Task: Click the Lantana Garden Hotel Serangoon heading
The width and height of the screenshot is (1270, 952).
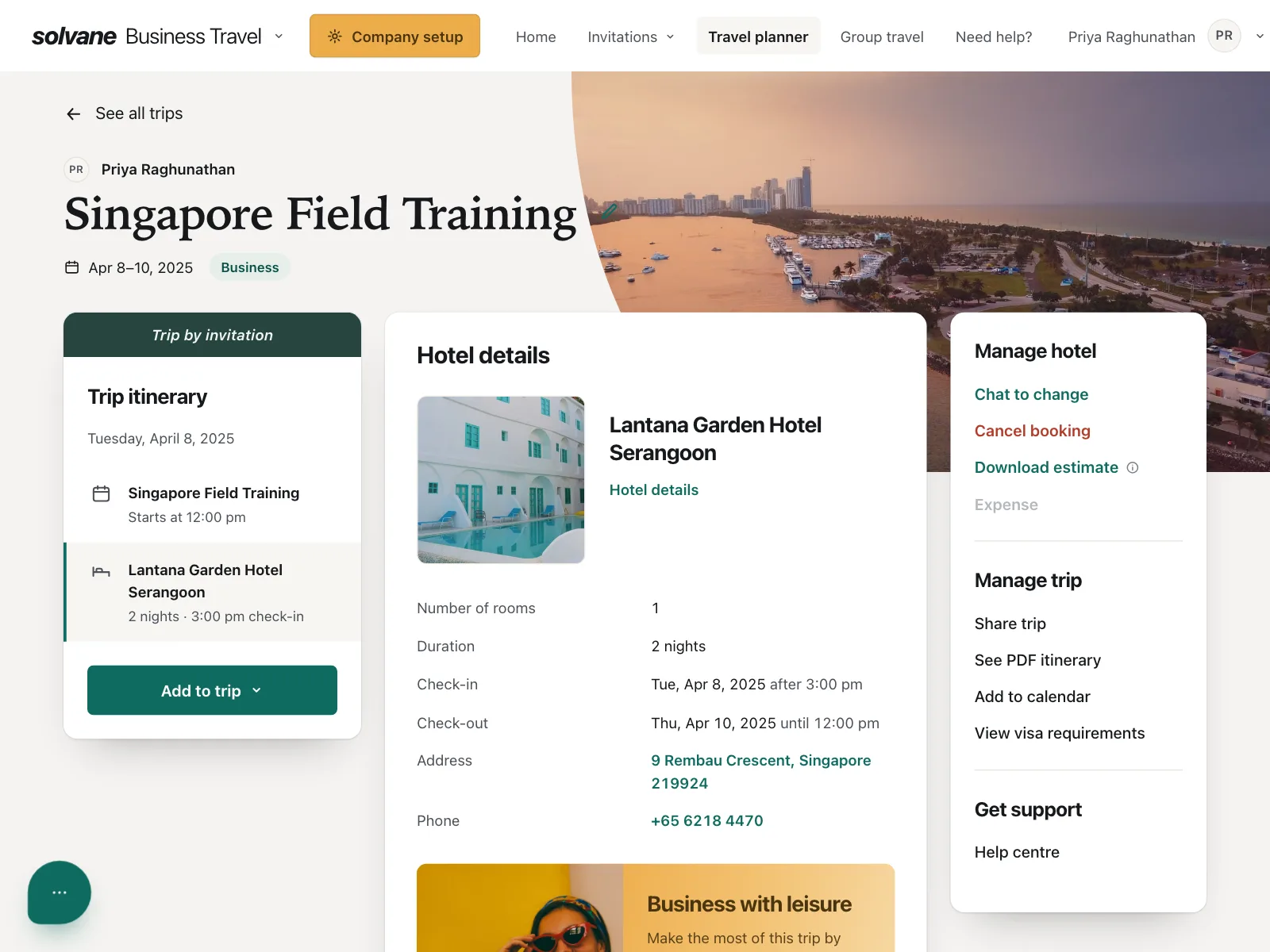Action: point(715,439)
